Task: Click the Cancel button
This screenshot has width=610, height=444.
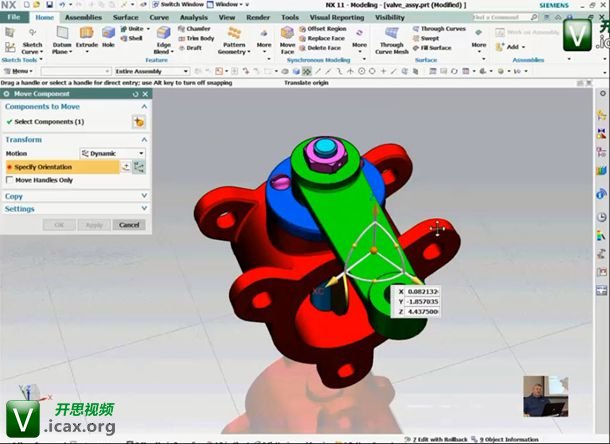Action: [129, 225]
